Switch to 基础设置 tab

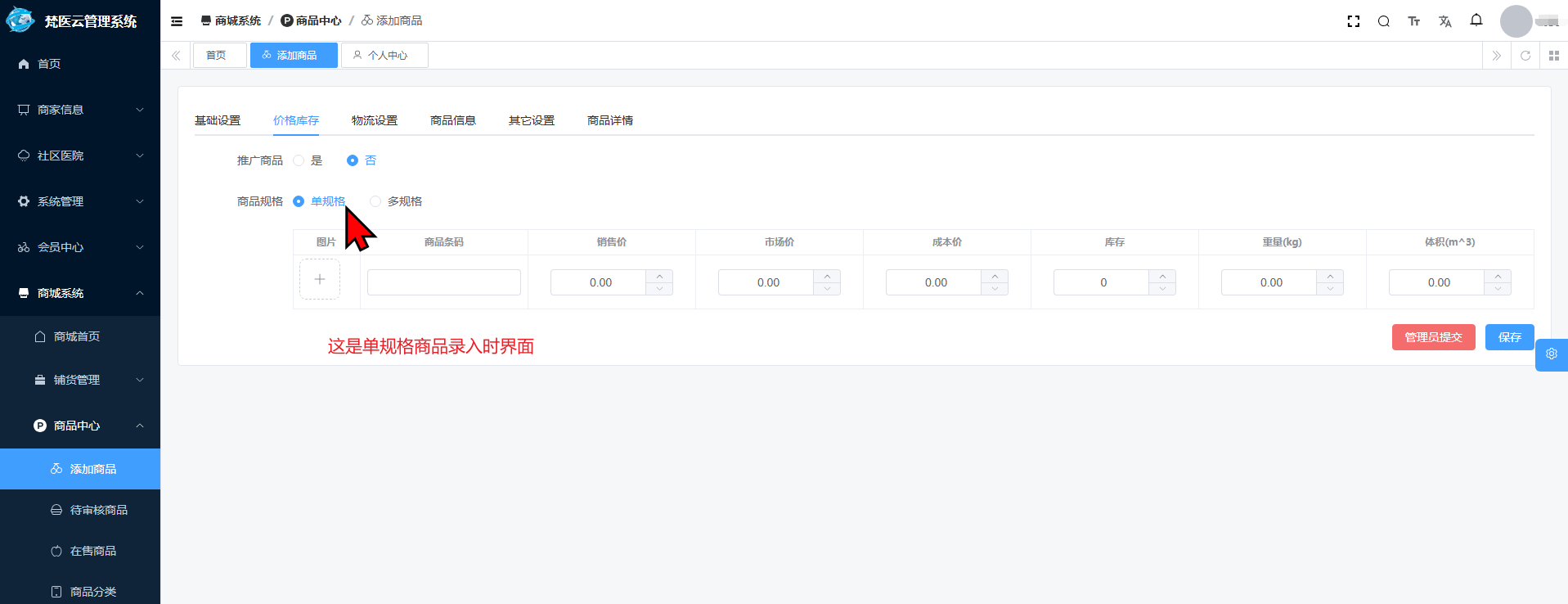pos(218,120)
